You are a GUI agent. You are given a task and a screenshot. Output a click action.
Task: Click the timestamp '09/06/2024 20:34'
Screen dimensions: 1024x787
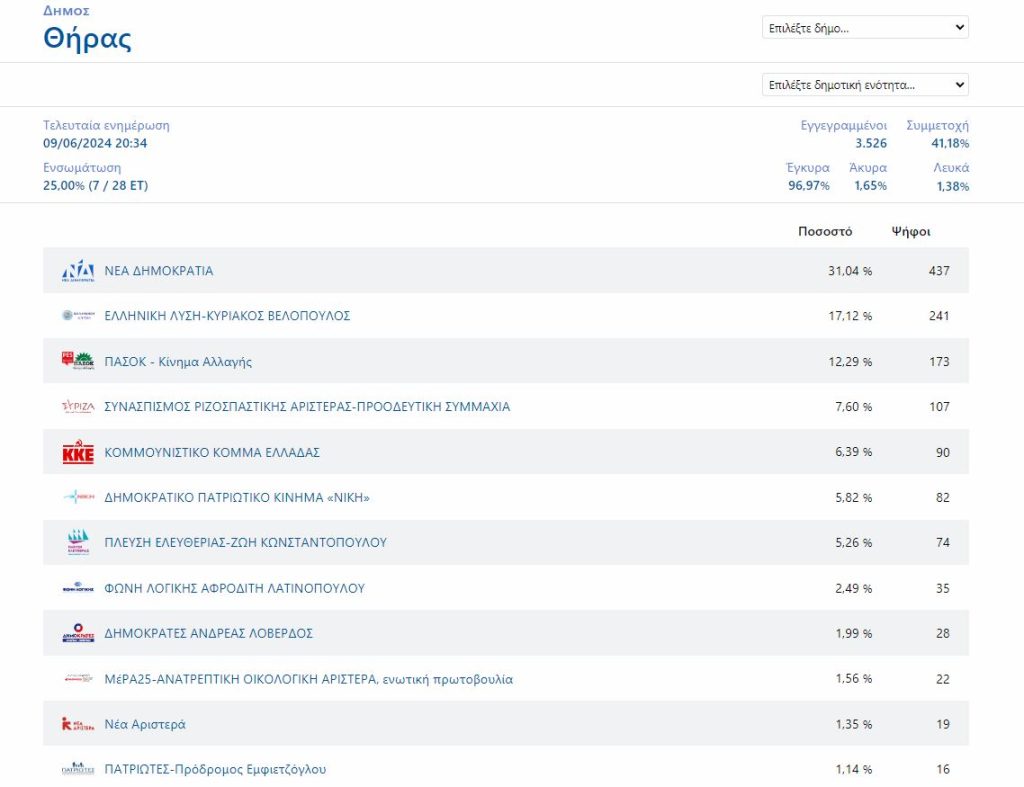pos(95,143)
